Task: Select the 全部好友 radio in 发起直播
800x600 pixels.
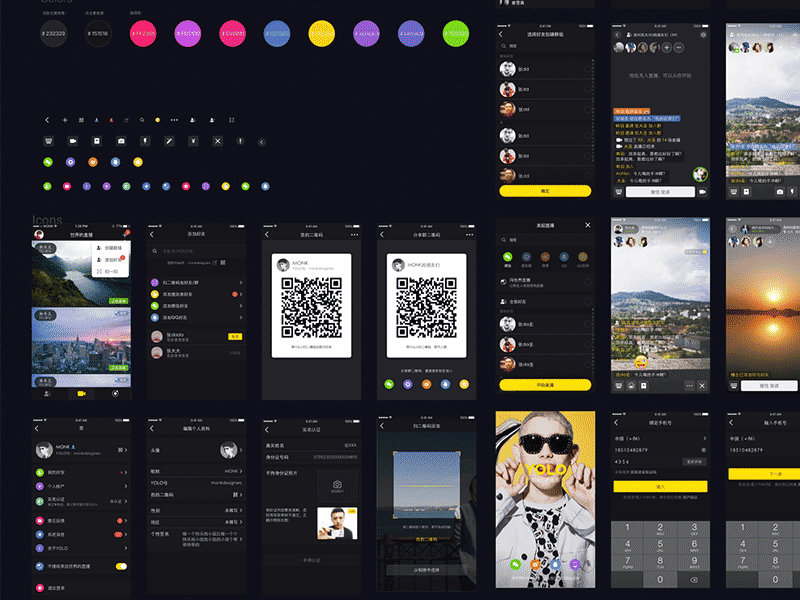Action: (x=587, y=302)
